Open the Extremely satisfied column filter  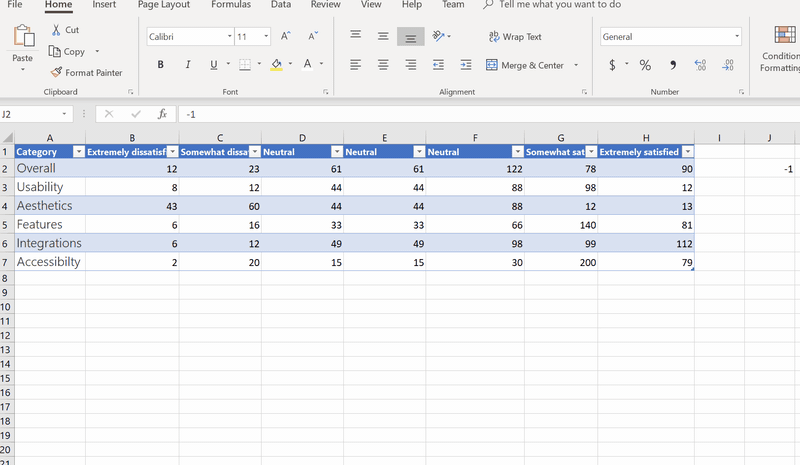click(x=688, y=152)
